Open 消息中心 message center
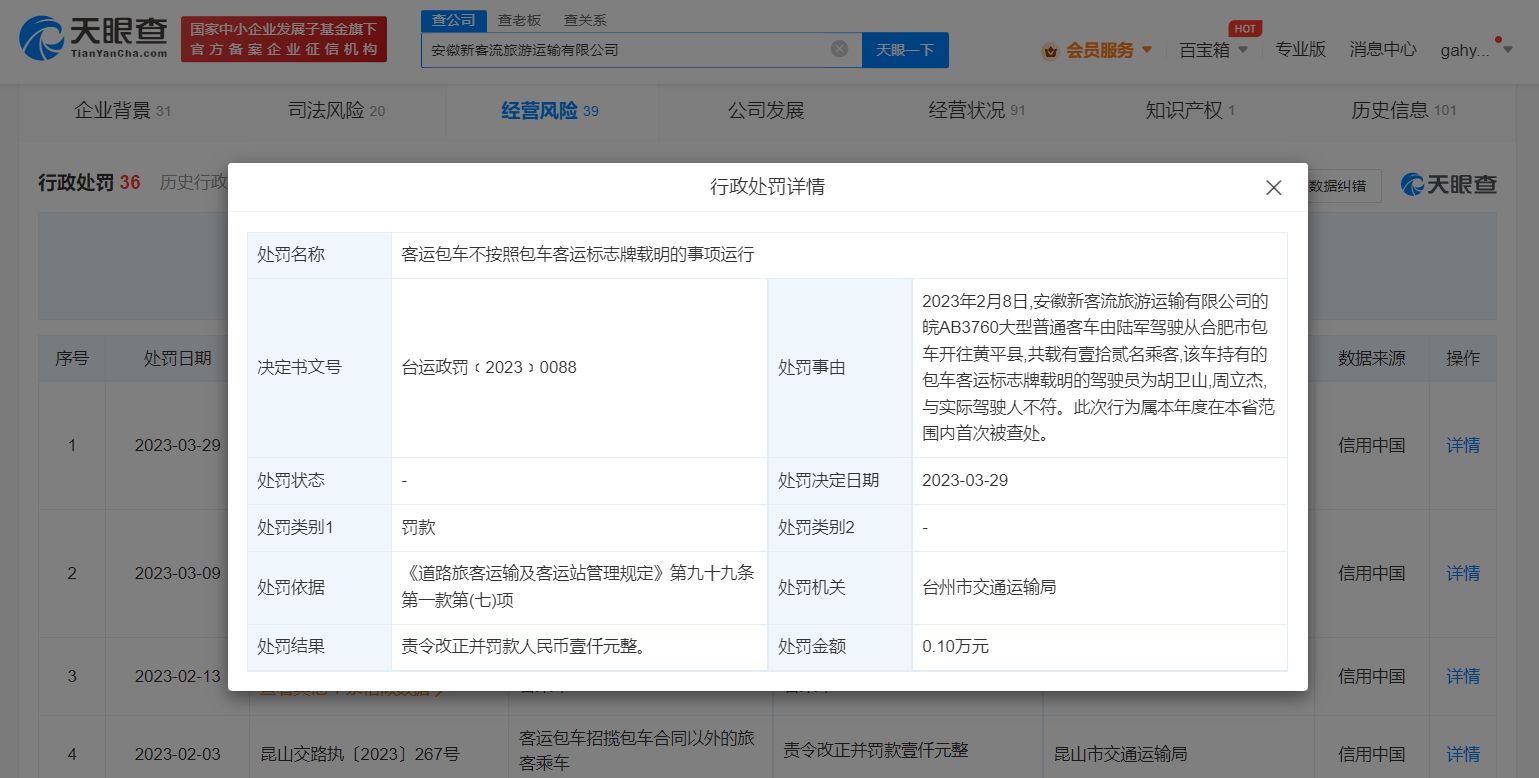The image size is (1539, 778). pos(1383,48)
